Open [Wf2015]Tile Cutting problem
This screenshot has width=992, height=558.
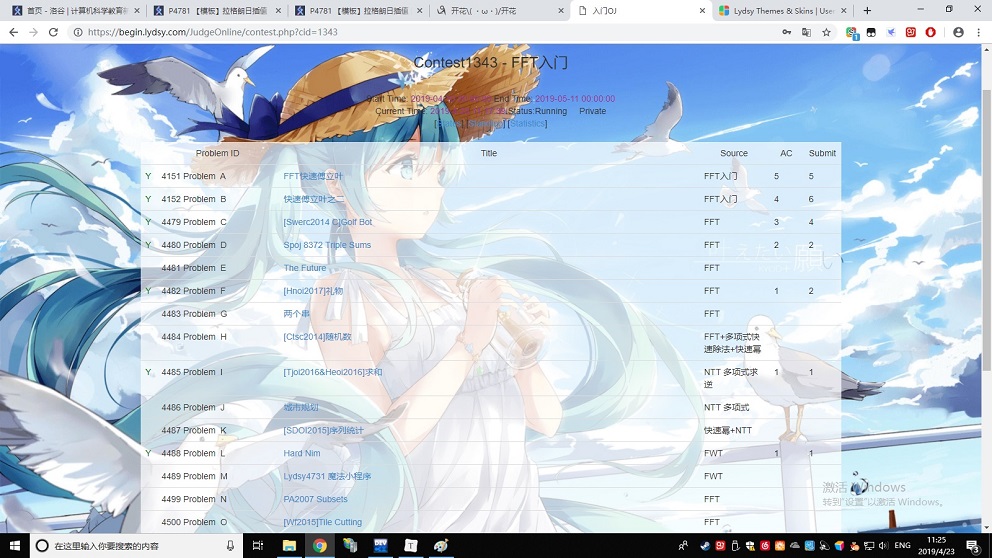[x=323, y=522]
